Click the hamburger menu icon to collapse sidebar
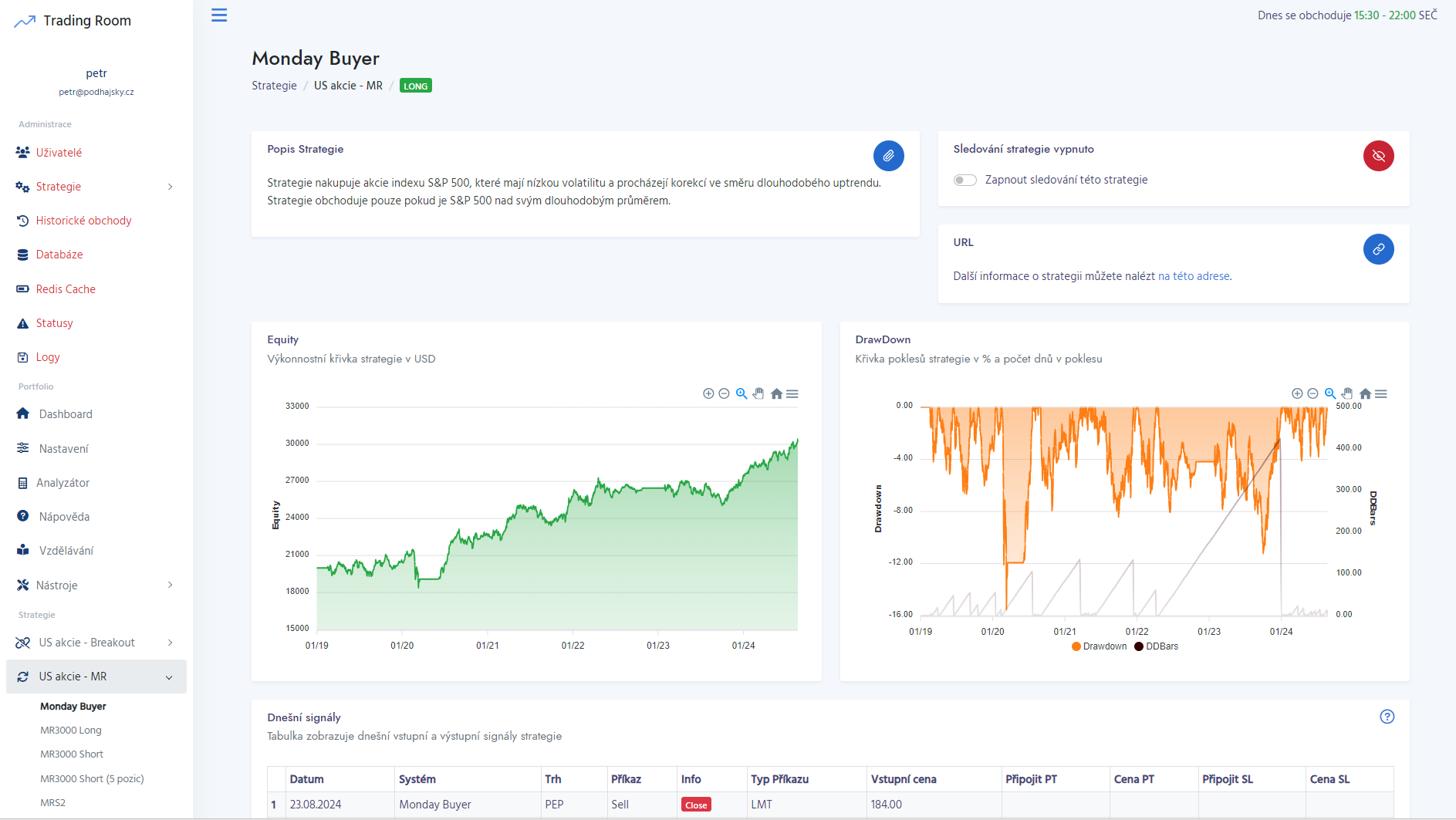Screen dimensions: 1456x820 pyautogui.click(x=219, y=15)
